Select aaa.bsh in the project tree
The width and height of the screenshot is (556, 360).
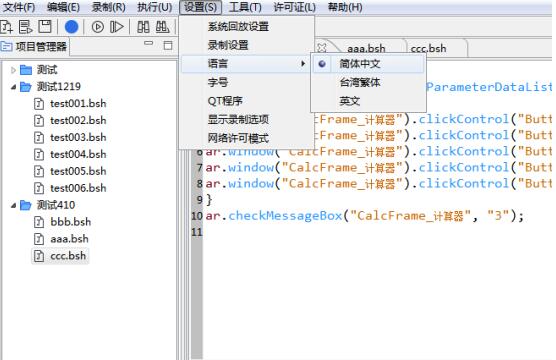coord(69,239)
